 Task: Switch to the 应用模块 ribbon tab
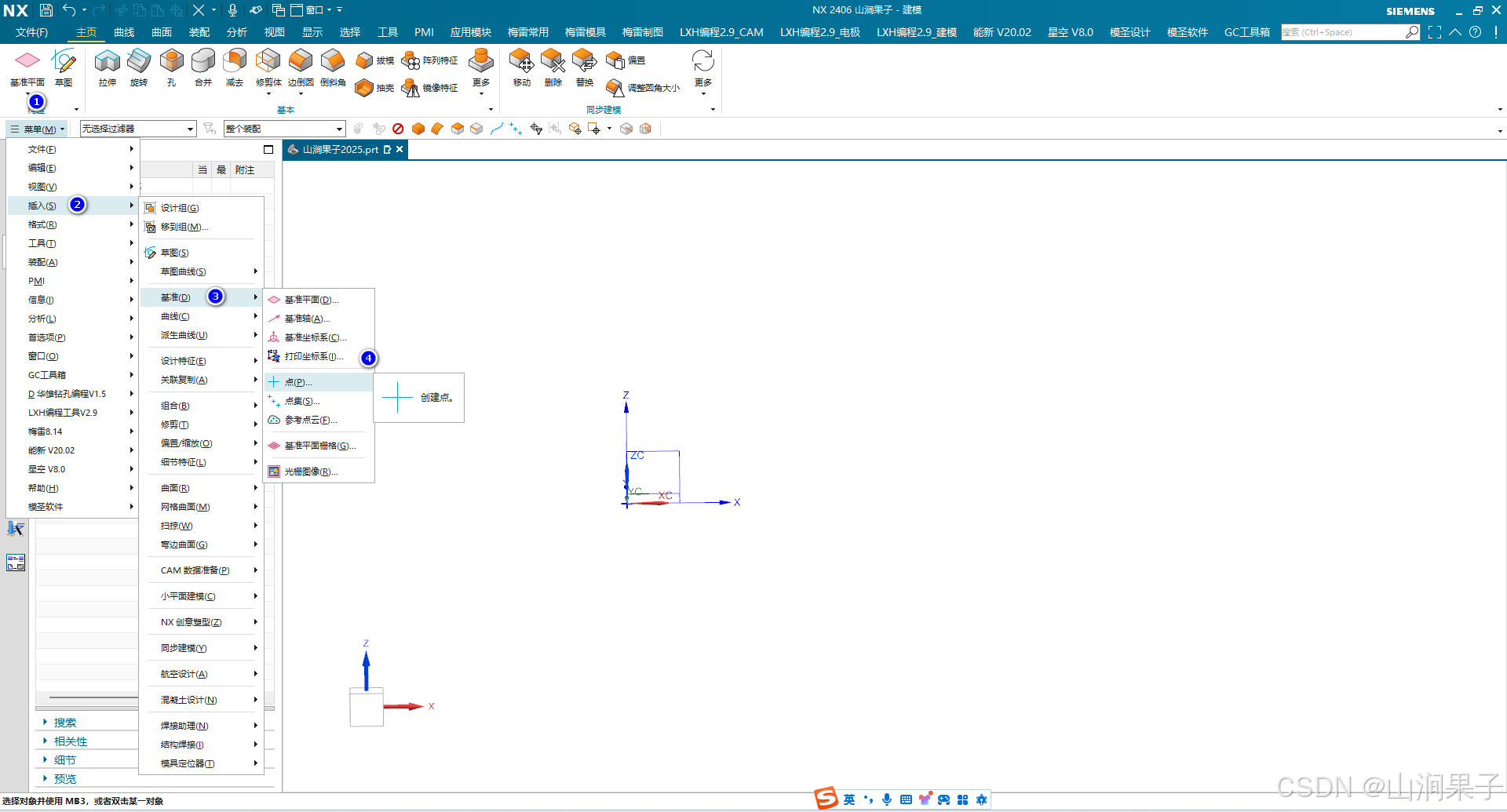coord(471,32)
